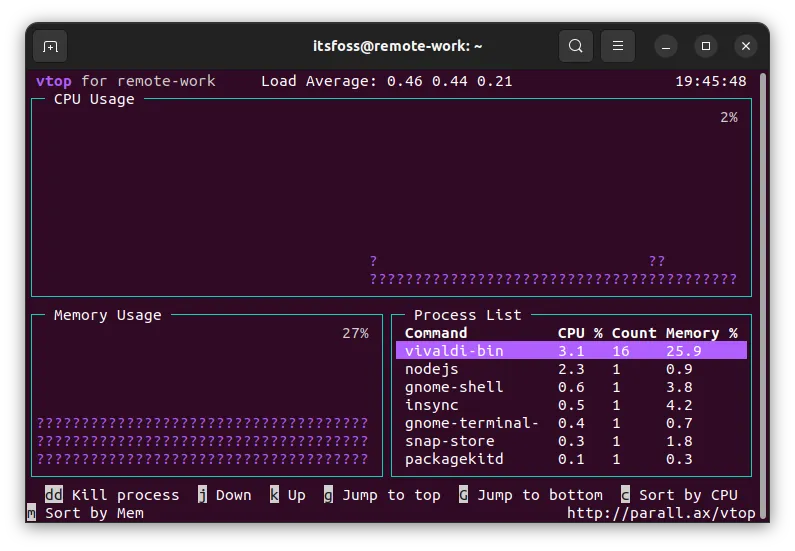Click the 'g Jump to top' shortcut
This screenshot has width=795, height=551.
point(382,495)
